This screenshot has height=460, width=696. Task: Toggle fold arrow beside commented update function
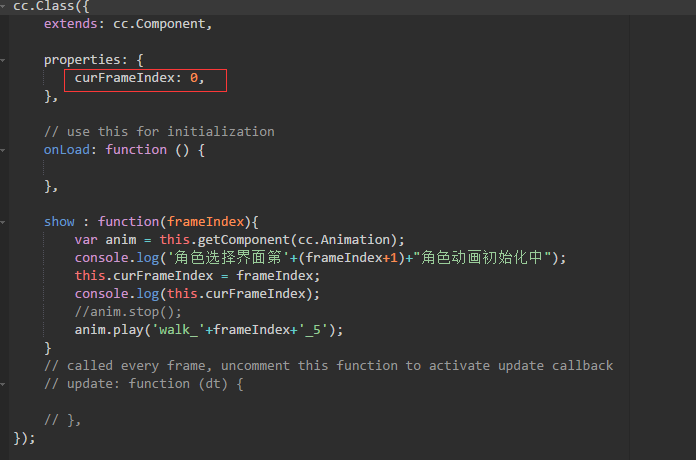click(3, 384)
